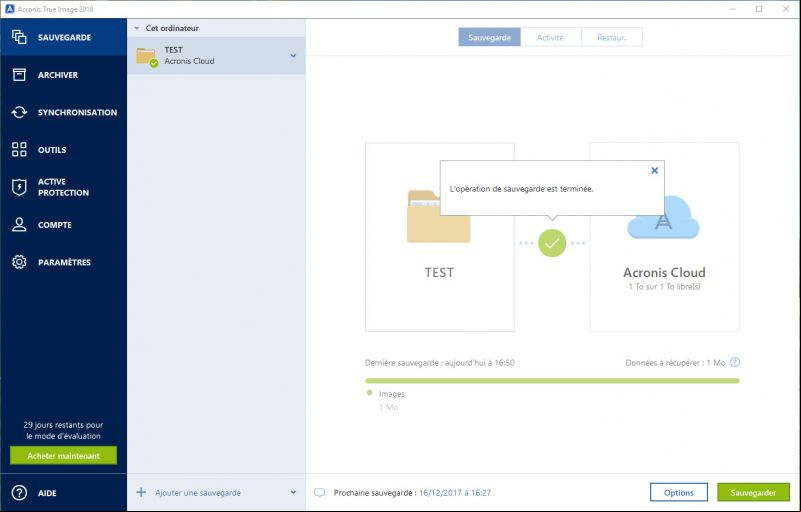Expand the TEST backup entry chevron
Image resolution: width=801 pixels, height=512 pixels.
[293, 55]
